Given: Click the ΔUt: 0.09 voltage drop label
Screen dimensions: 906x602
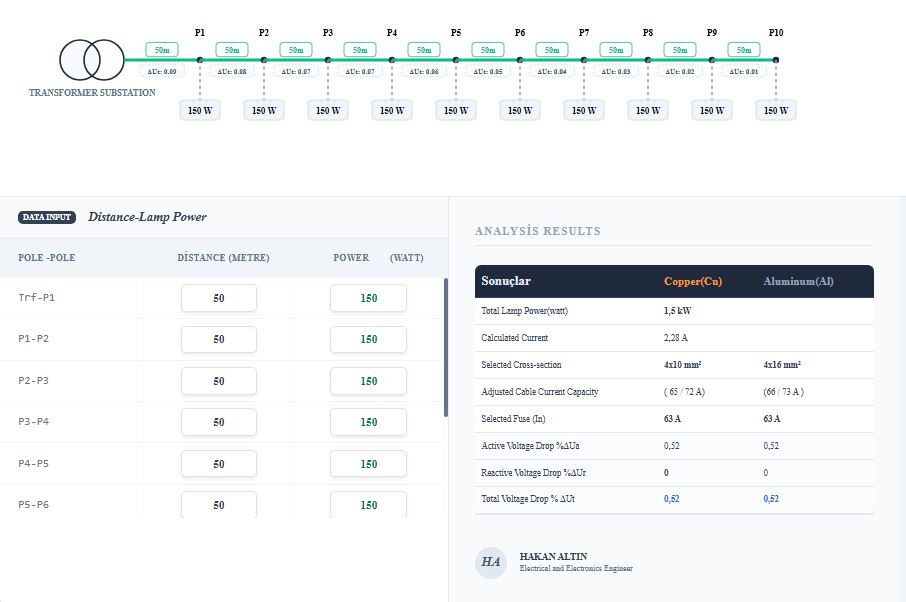Looking at the screenshot, I should tap(161, 72).
